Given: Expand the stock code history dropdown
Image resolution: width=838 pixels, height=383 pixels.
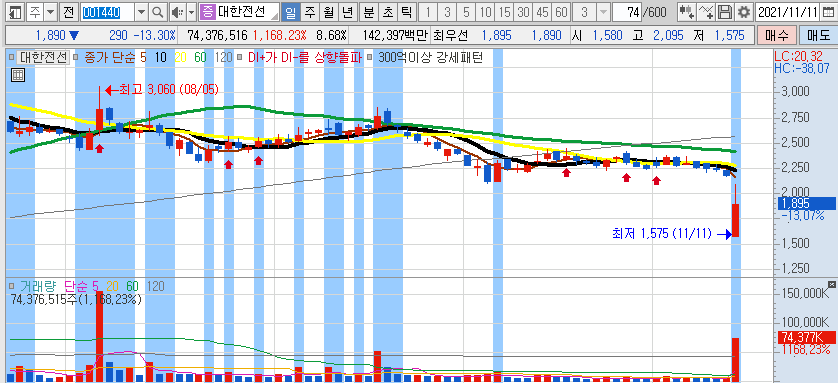Looking at the screenshot, I should (141, 12).
